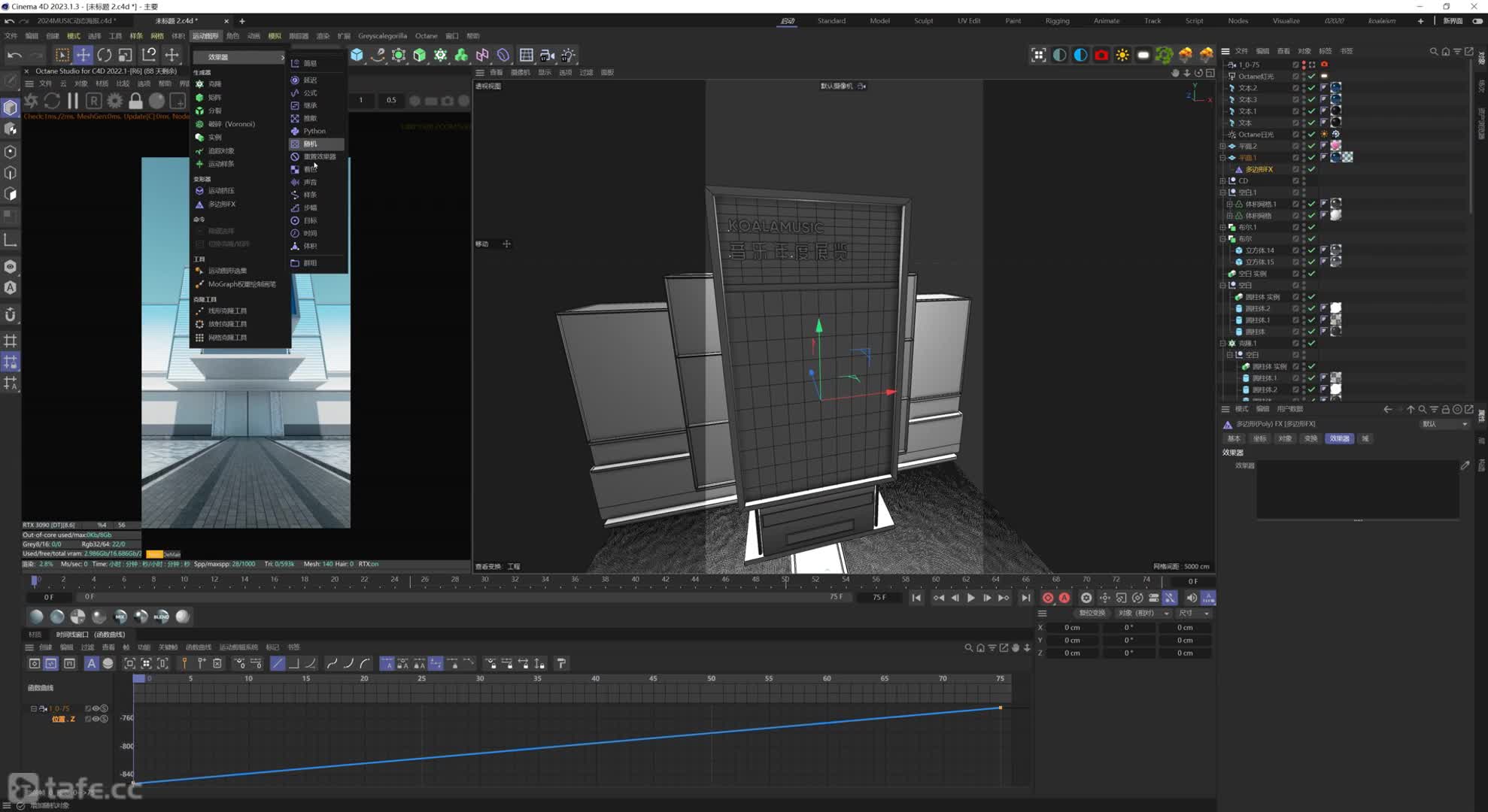Screen dimensions: 1488x812
Task: Toggle eye visibility for 1_0-75 track
Action: (96, 708)
